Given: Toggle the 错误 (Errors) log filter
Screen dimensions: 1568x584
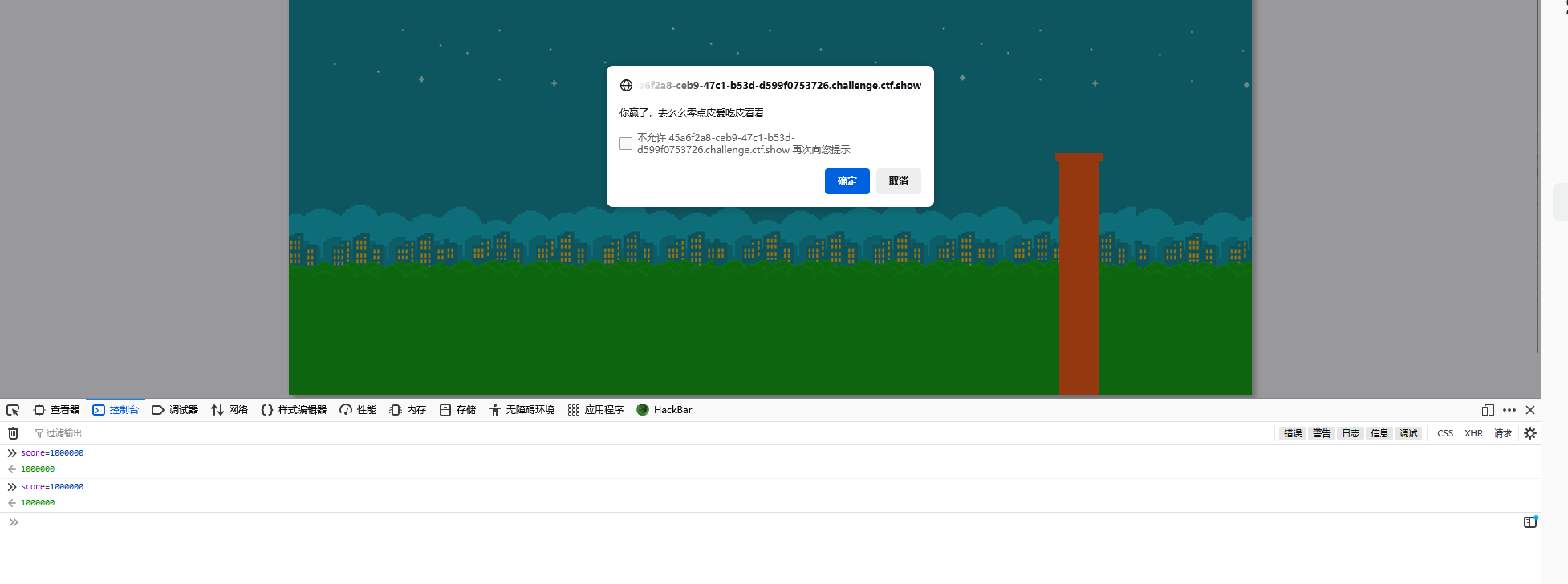Looking at the screenshot, I should click(1293, 433).
